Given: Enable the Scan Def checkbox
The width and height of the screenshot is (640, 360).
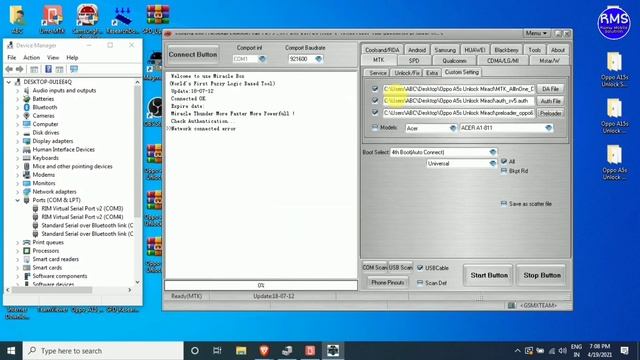Looking at the screenshot, I should coord(420,282).
